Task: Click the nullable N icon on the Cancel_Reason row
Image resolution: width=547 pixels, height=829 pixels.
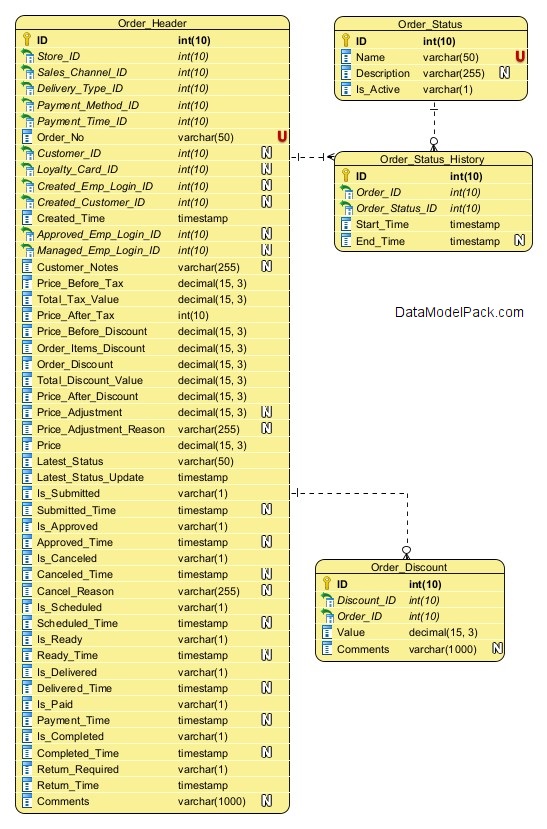Action: tap(267, 590)
